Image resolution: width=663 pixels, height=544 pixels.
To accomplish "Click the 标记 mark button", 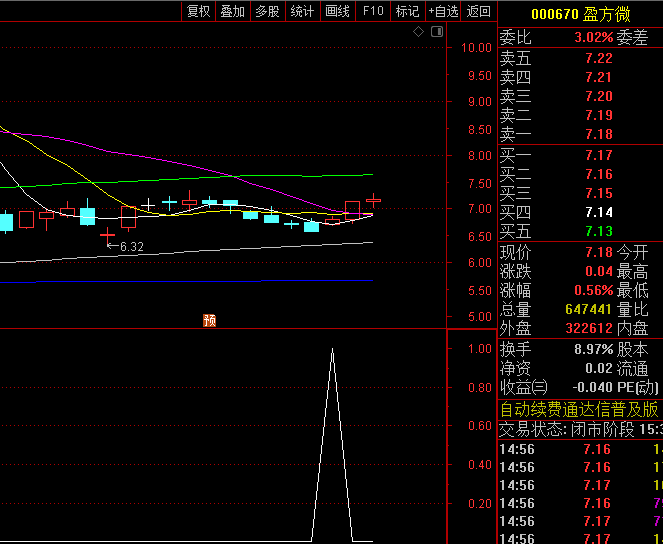I will click(x=407, y=11).
